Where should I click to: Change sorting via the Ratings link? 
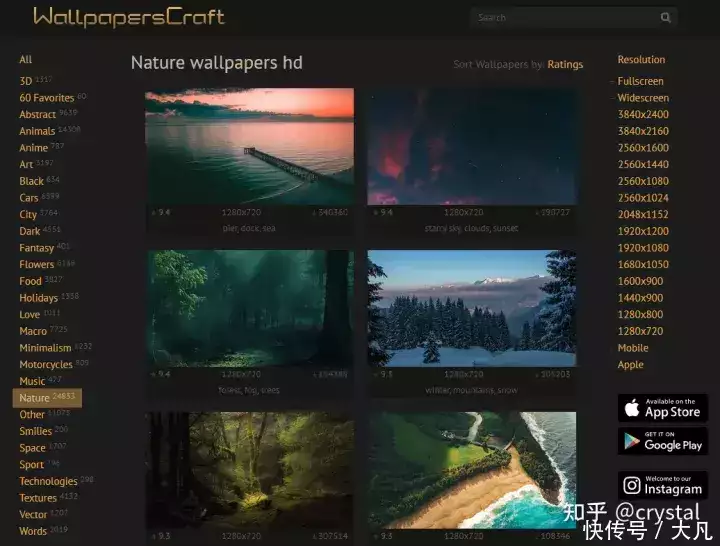[565, 64]
